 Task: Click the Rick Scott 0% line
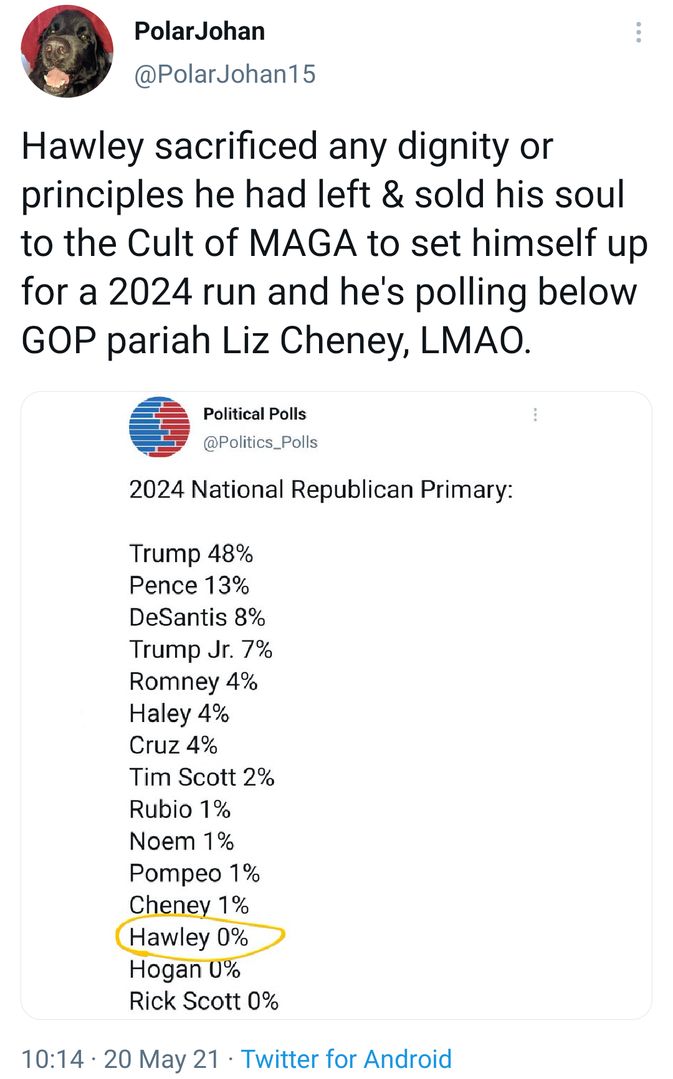pyautogui.click(x=203, y=1001)
